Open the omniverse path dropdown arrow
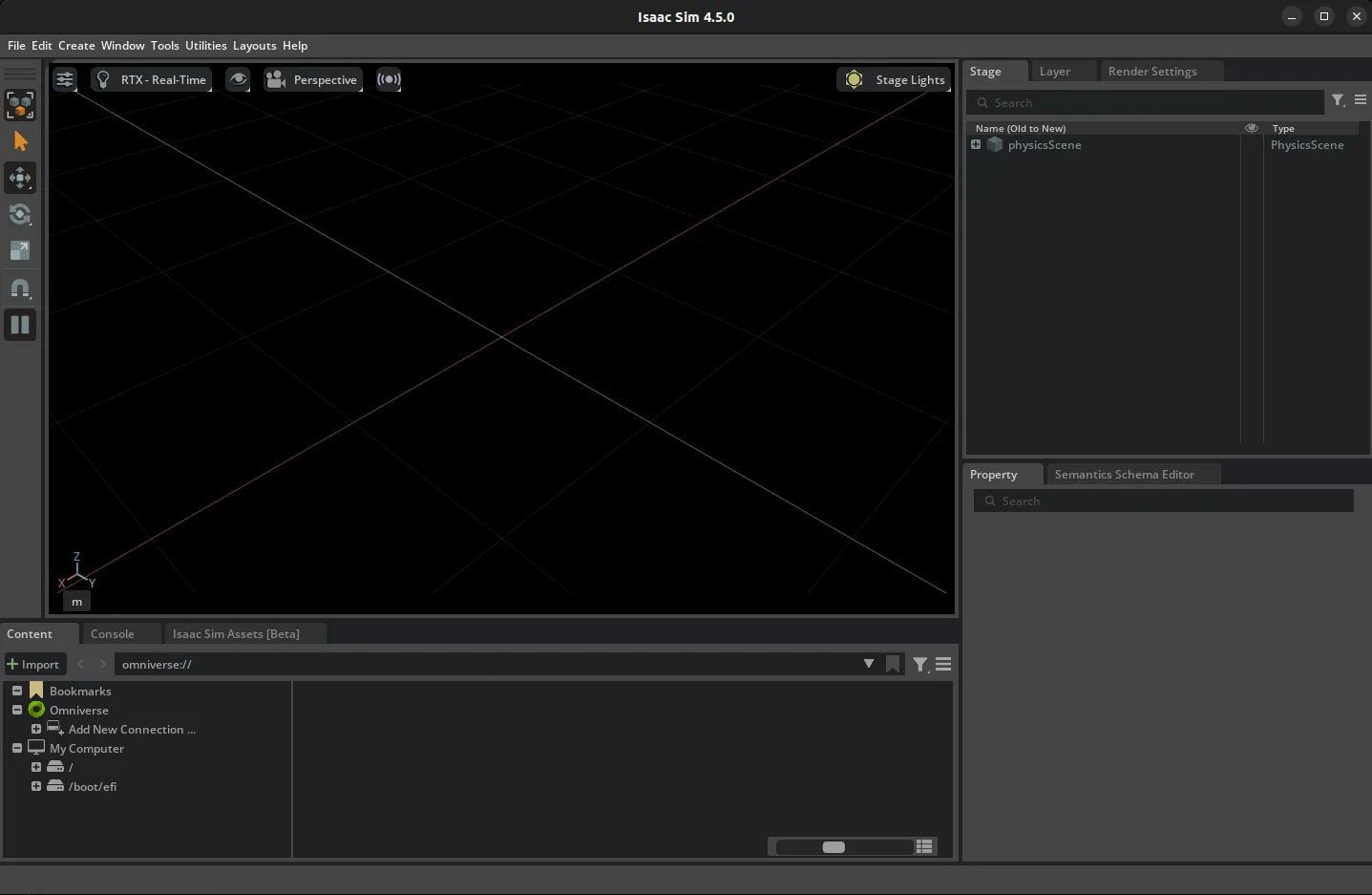This screenshot has width=1372, height=895. click(x=868, y=664)
